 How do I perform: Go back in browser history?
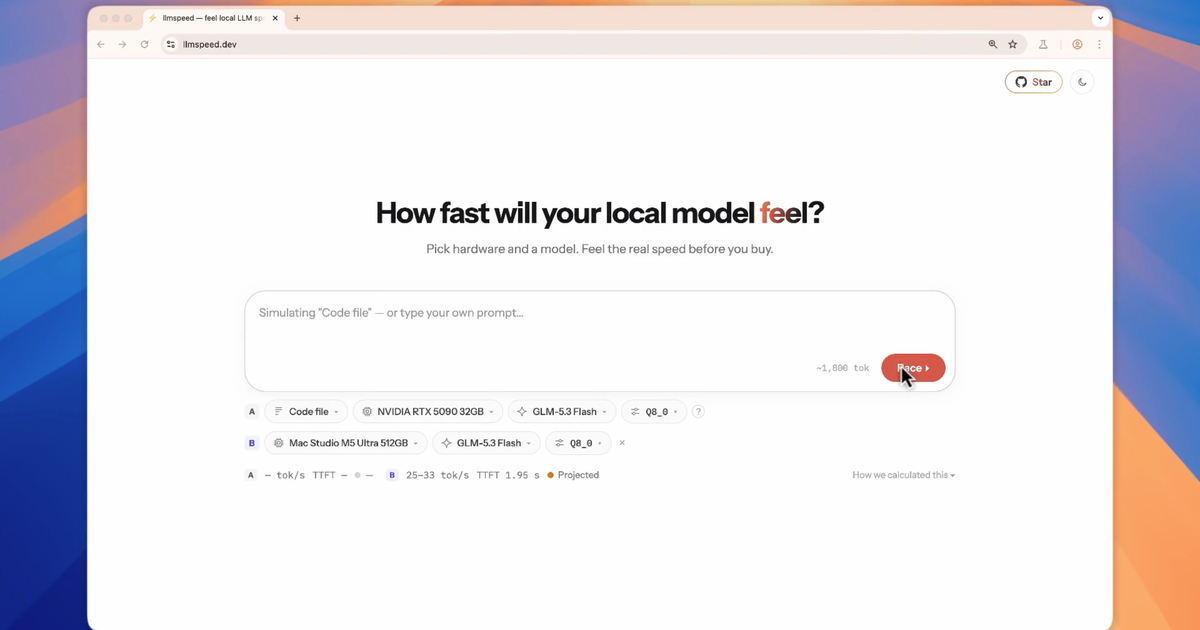point(101,44)
